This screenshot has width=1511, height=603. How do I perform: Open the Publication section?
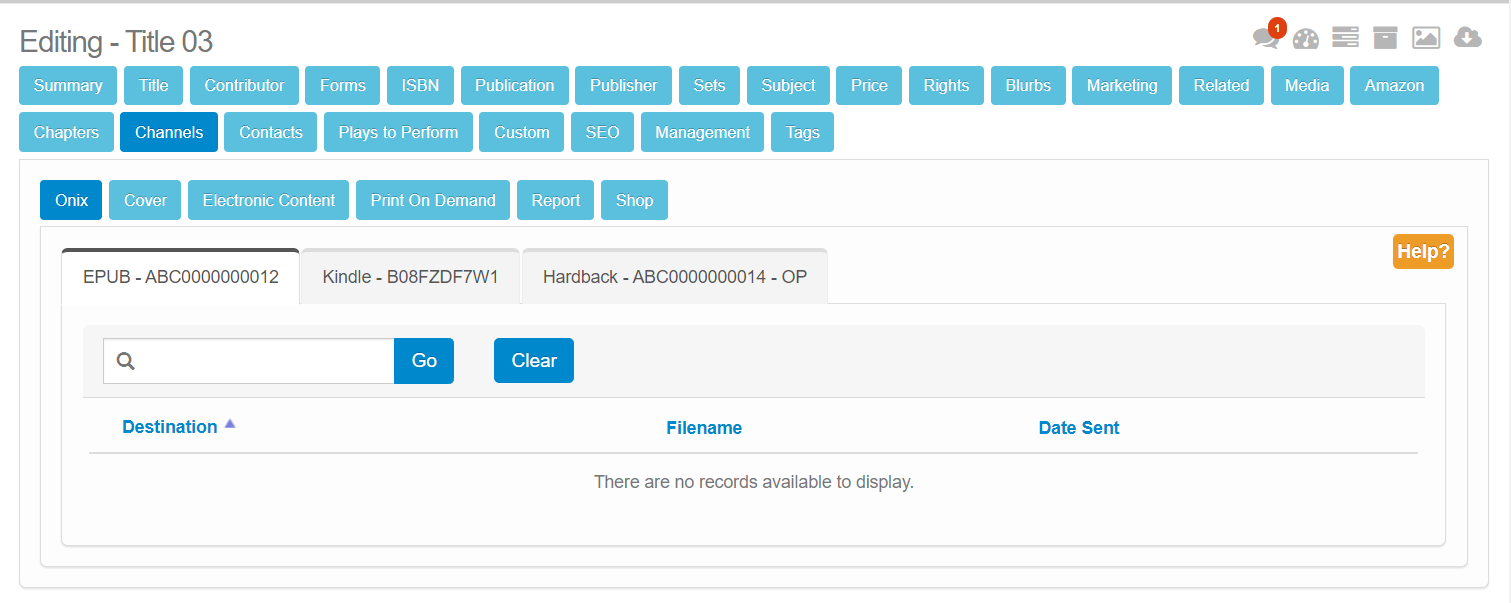click(515, 85)
